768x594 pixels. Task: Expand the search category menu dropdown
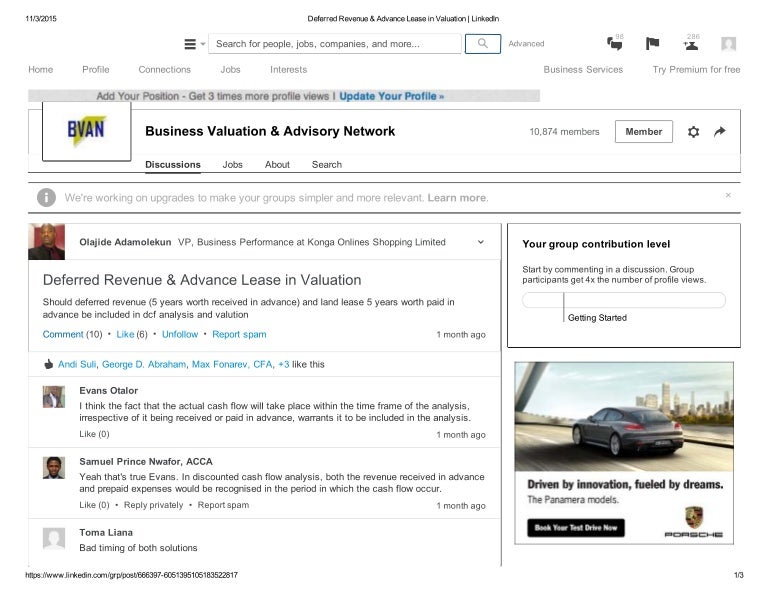(x=194, y=44)
